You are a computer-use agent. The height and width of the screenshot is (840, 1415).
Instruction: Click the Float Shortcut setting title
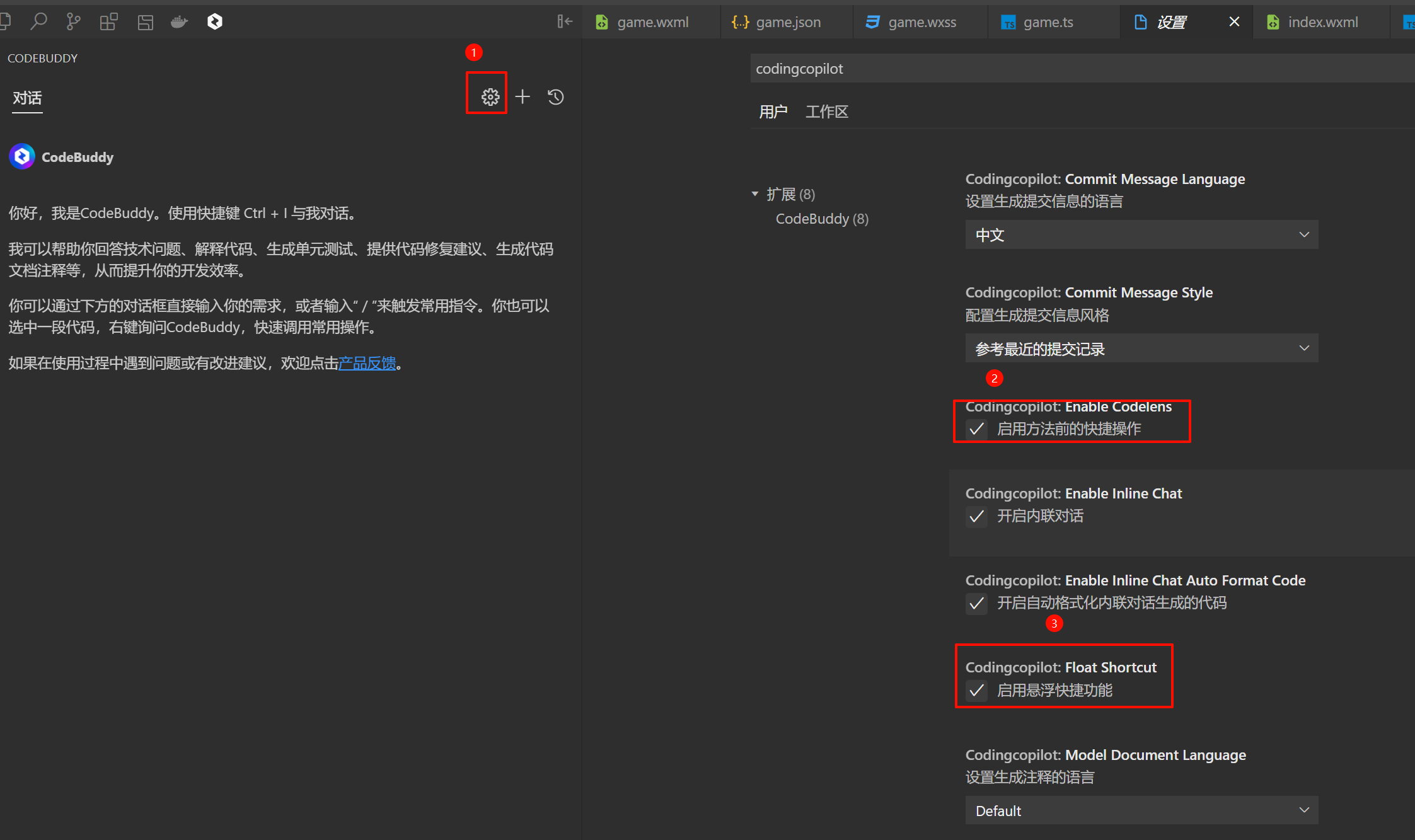coord(1061,667)
